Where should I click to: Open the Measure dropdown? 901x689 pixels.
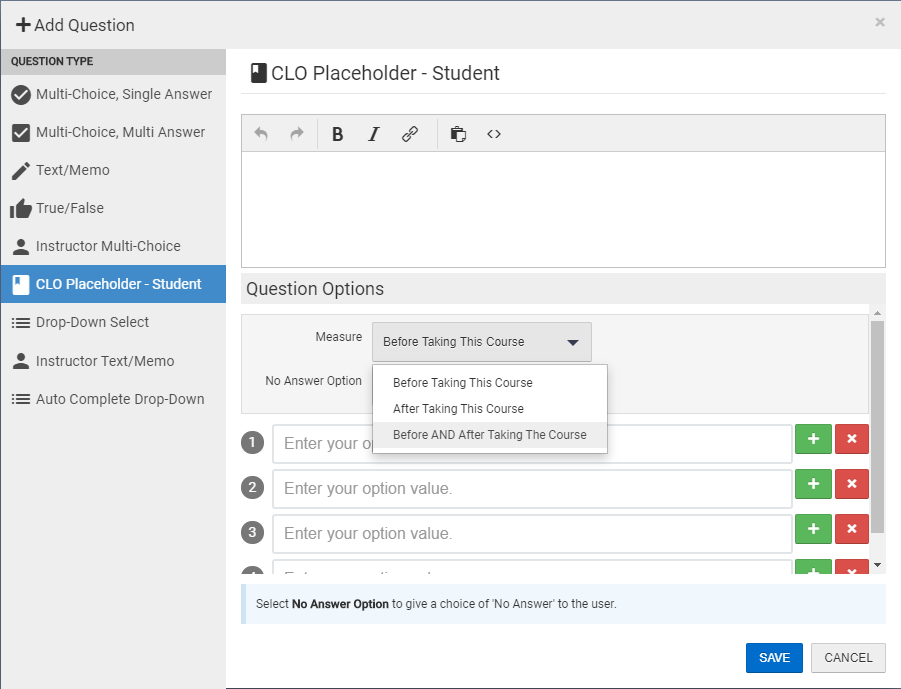482,342
